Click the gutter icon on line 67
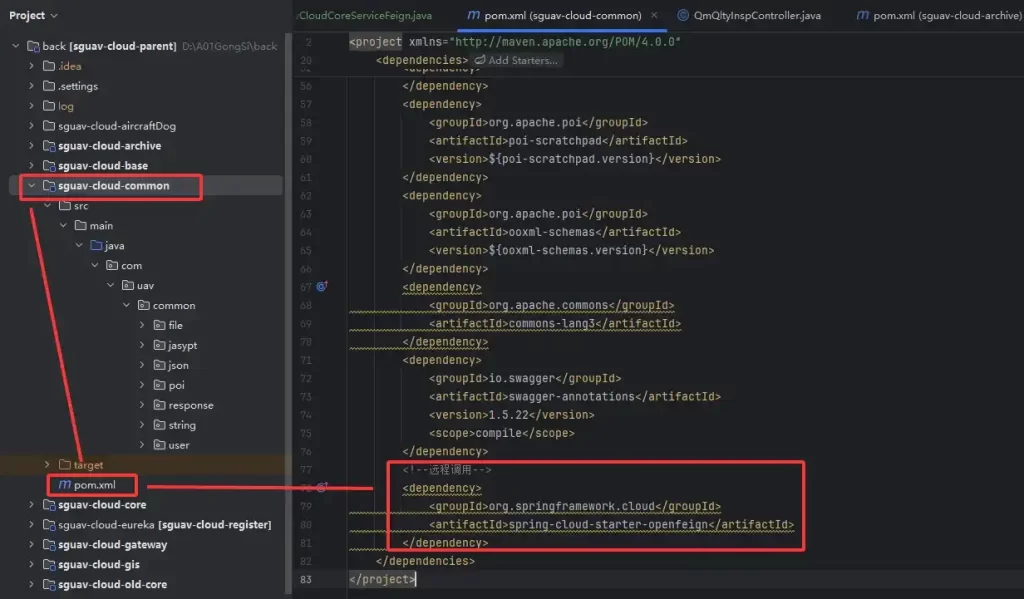The width and height of the screenshot is (1024, 599). point(322,287)
